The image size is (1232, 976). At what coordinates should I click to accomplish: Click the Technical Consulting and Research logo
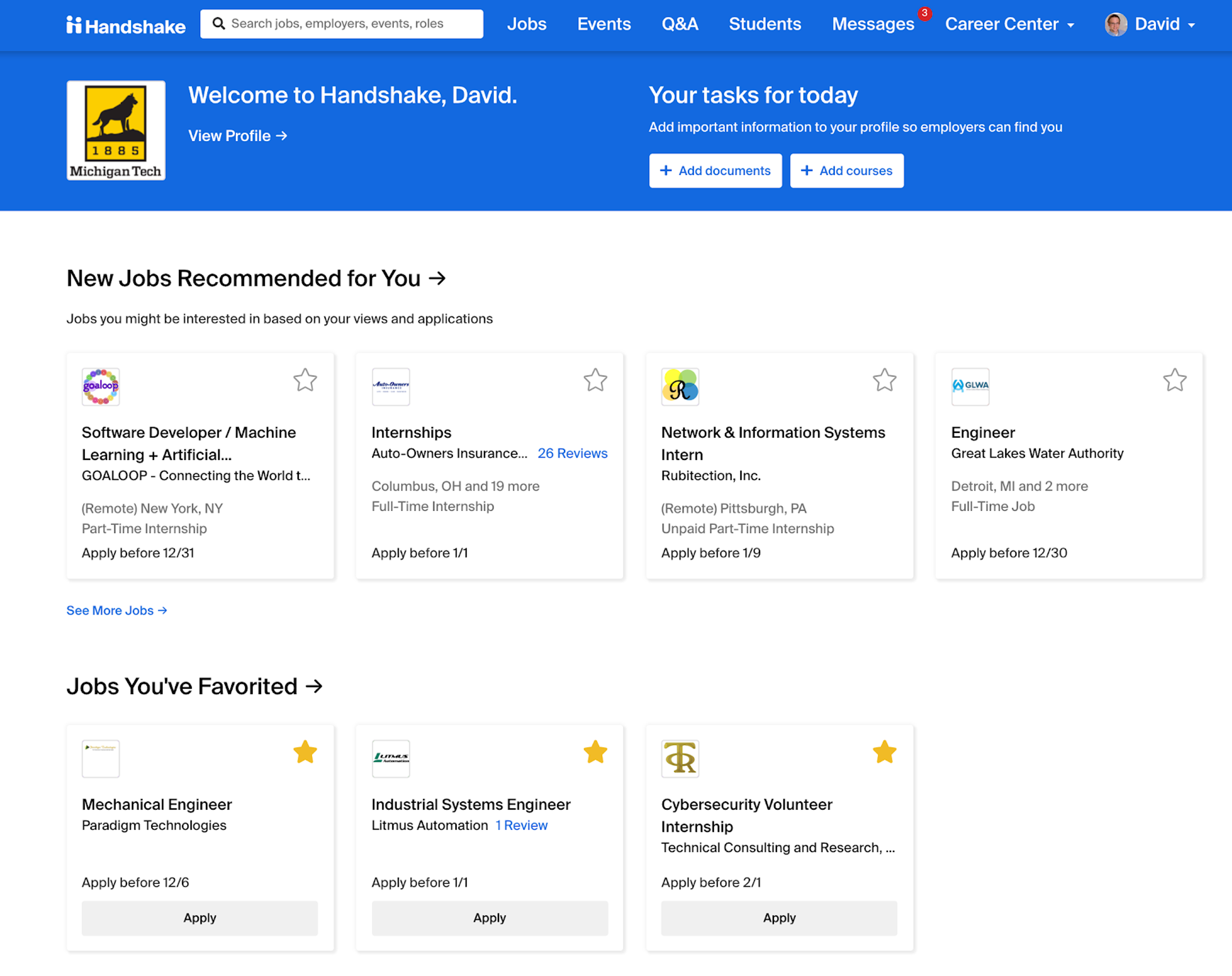tap(680, 758)
